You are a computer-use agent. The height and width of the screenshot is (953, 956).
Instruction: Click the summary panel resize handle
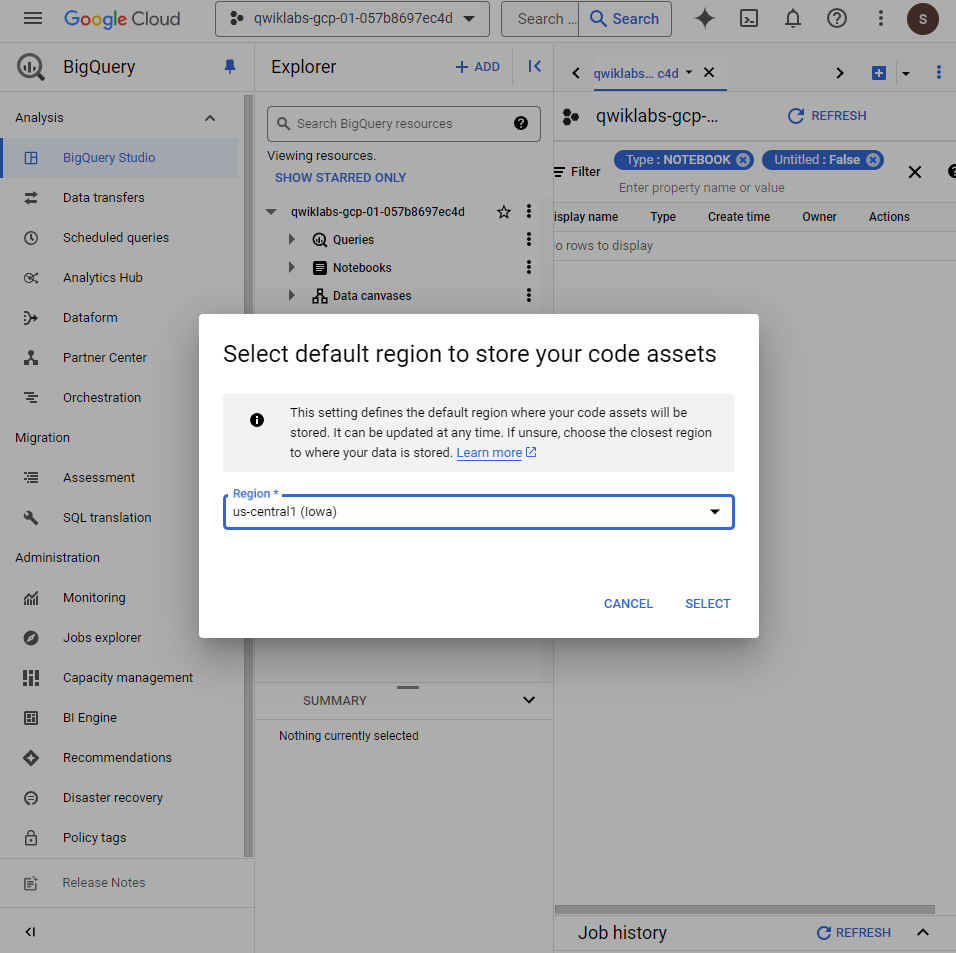(407, 687)
